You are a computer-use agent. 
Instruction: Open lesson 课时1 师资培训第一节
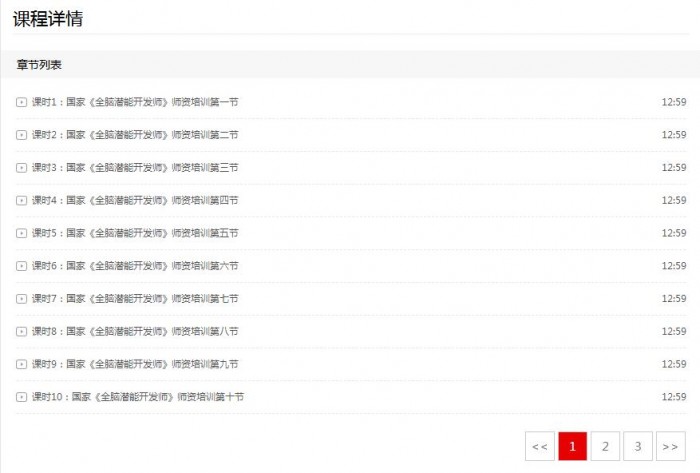135,102
